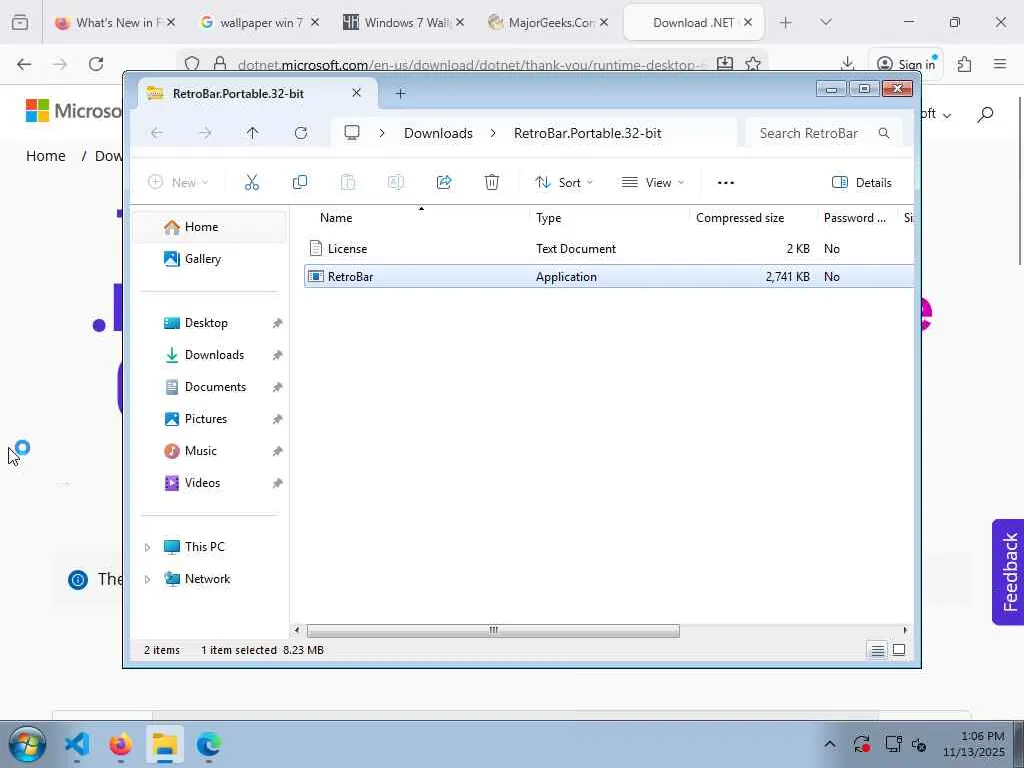Click the Delete trash can icon

click(492, 183)
